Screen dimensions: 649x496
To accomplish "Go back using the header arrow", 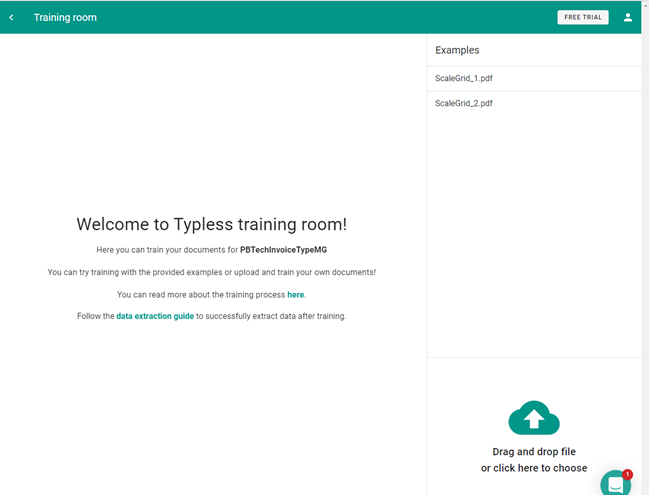I will tap(12, 17).
